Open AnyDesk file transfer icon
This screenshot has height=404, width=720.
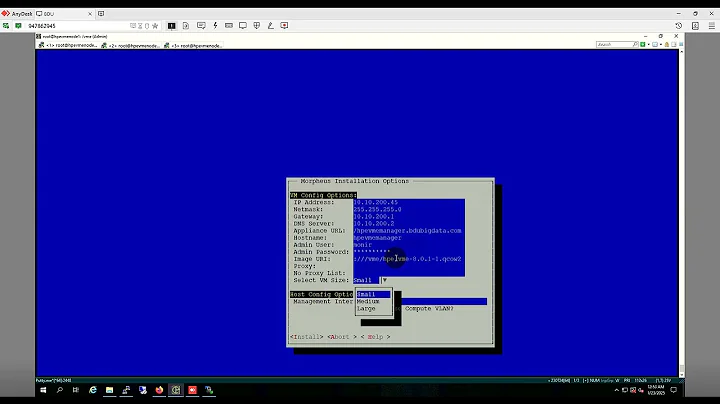click(186, 26)
